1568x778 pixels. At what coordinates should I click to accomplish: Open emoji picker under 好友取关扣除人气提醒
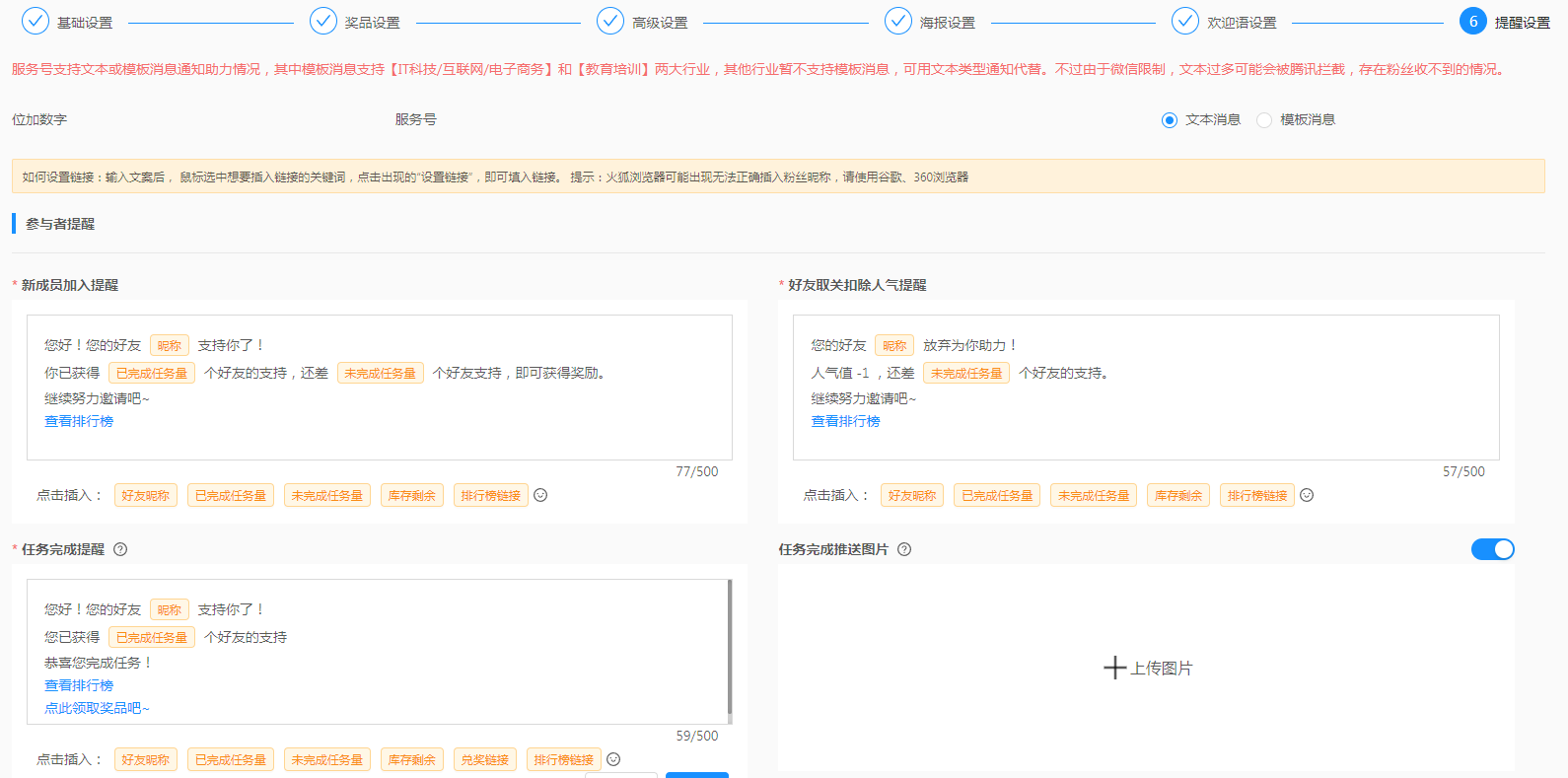1307,495
